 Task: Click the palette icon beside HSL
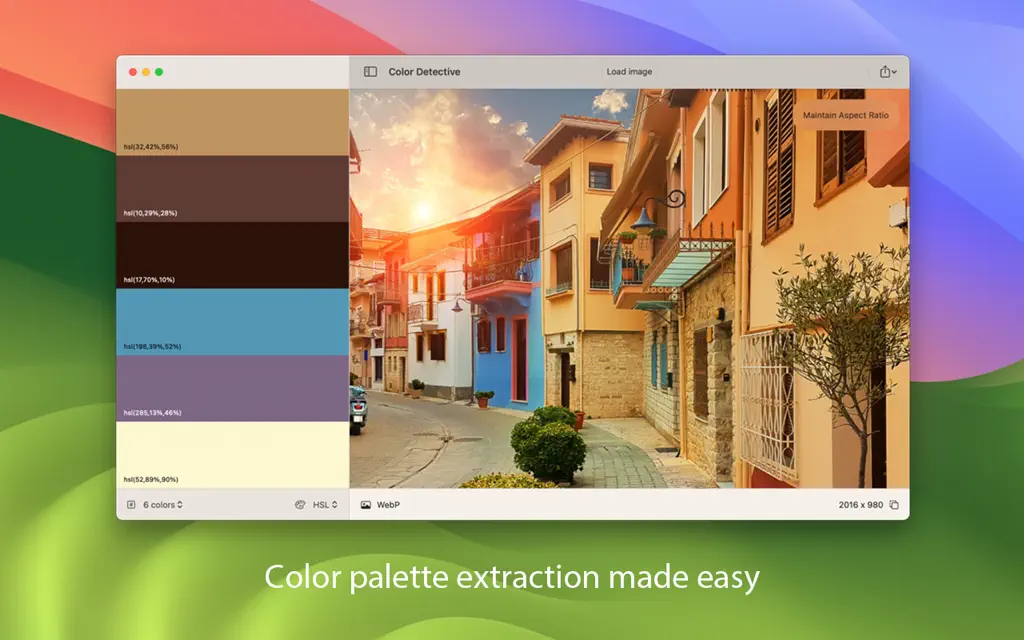pos(301,505)
